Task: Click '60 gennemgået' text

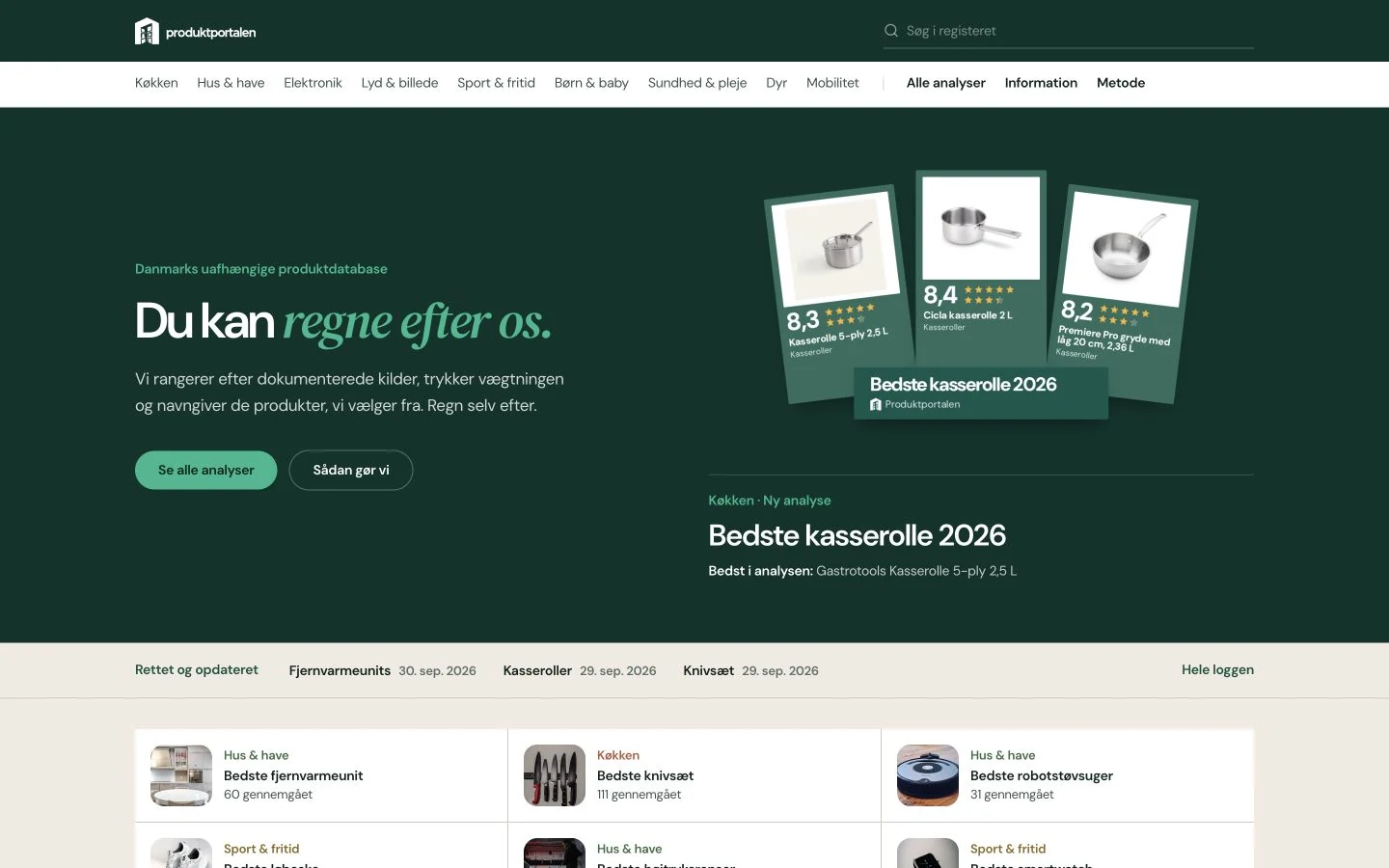Action: (x=268, y=795)
